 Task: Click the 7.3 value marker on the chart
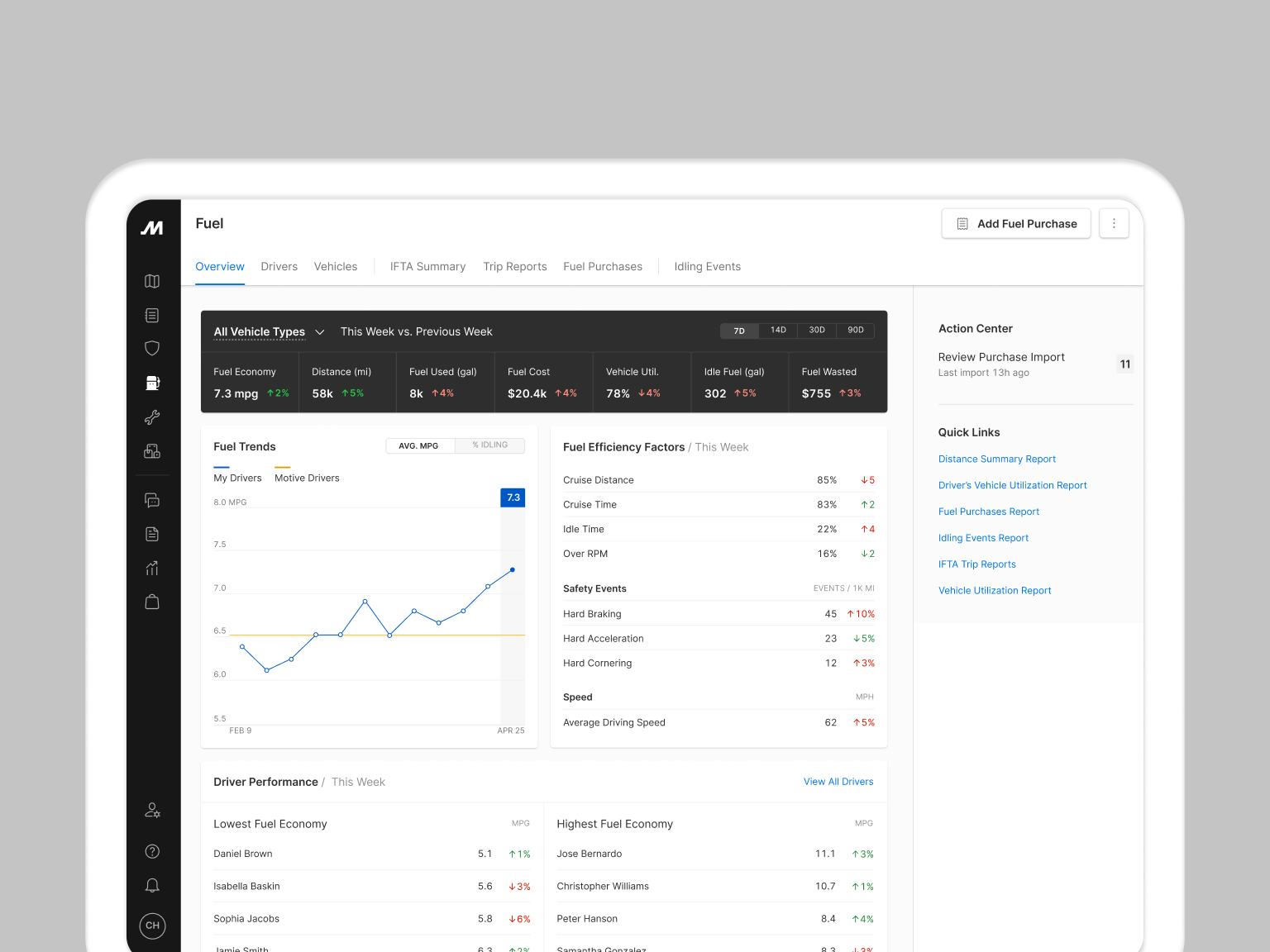point(513,497)
